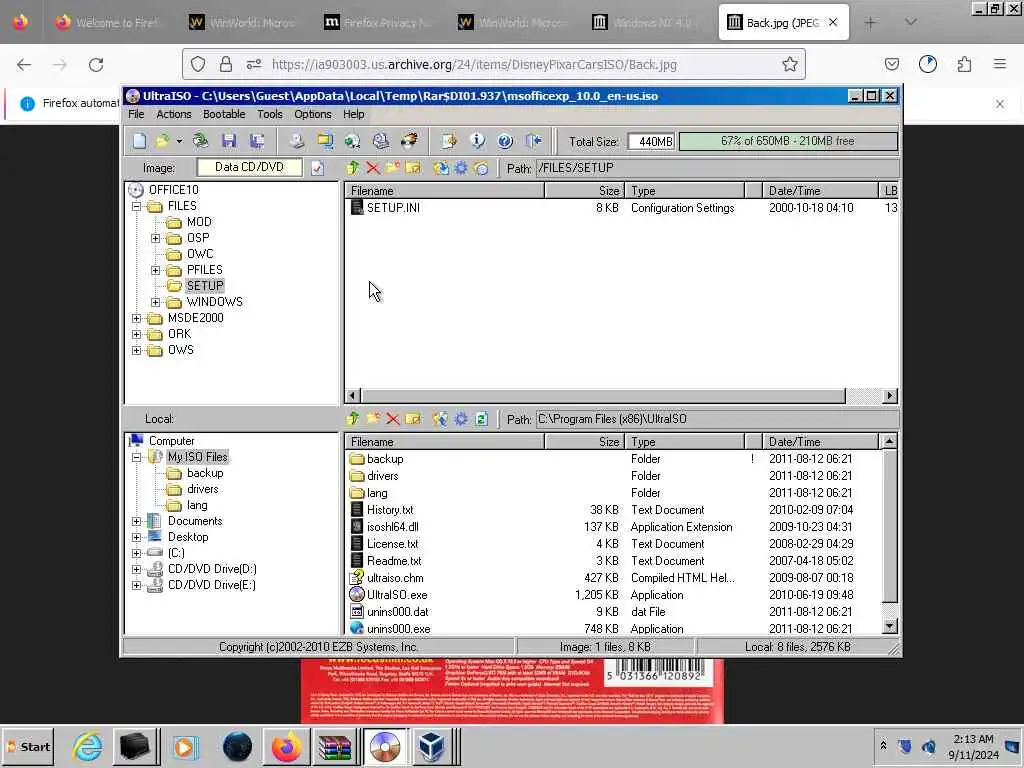Viewport: 1024px width, 768px height.
Task: Expand the OWS folder node
Action: click(136, 351)
